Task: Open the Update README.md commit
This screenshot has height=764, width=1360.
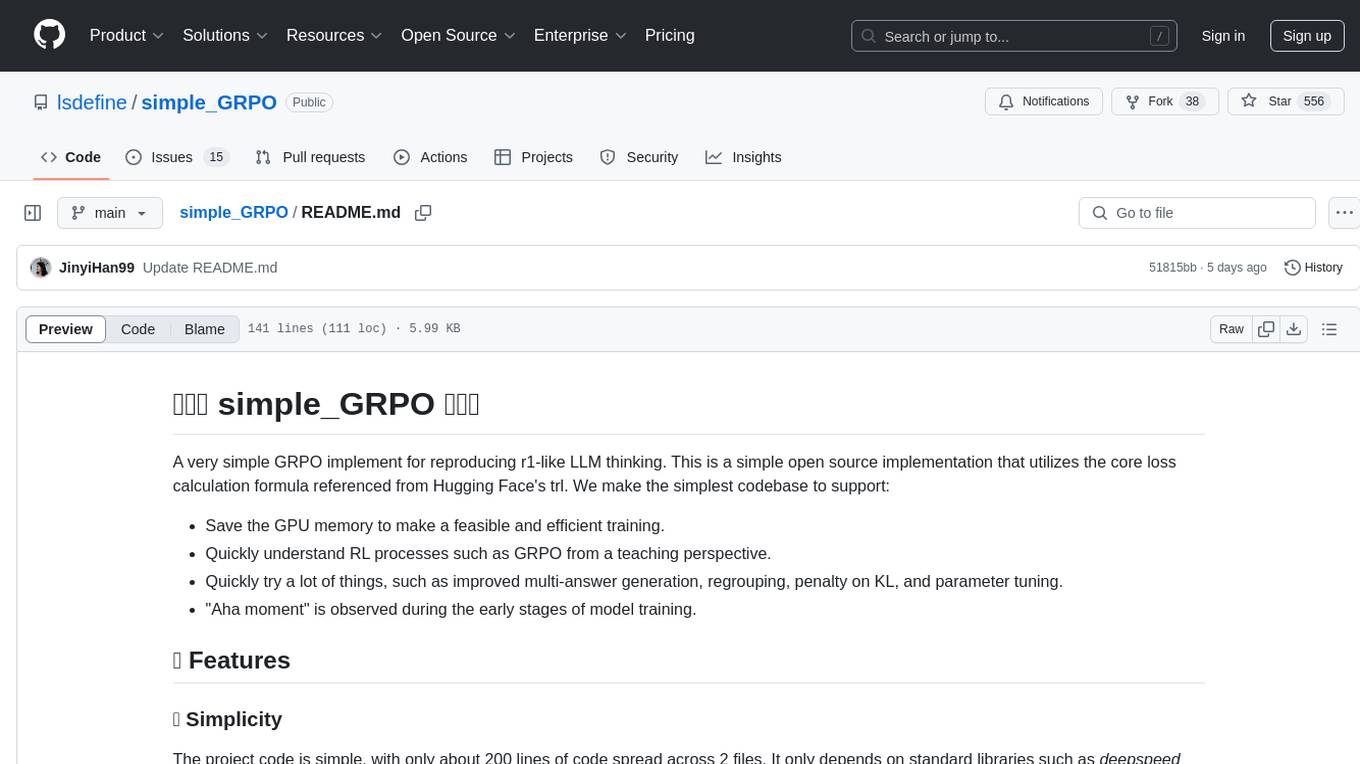Action: 210,268
